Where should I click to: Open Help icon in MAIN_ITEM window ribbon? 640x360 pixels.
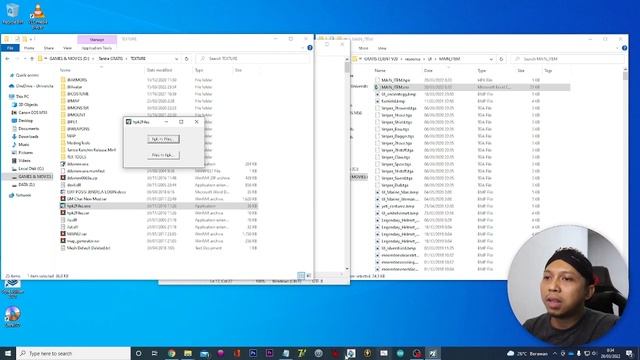point(624,48)
